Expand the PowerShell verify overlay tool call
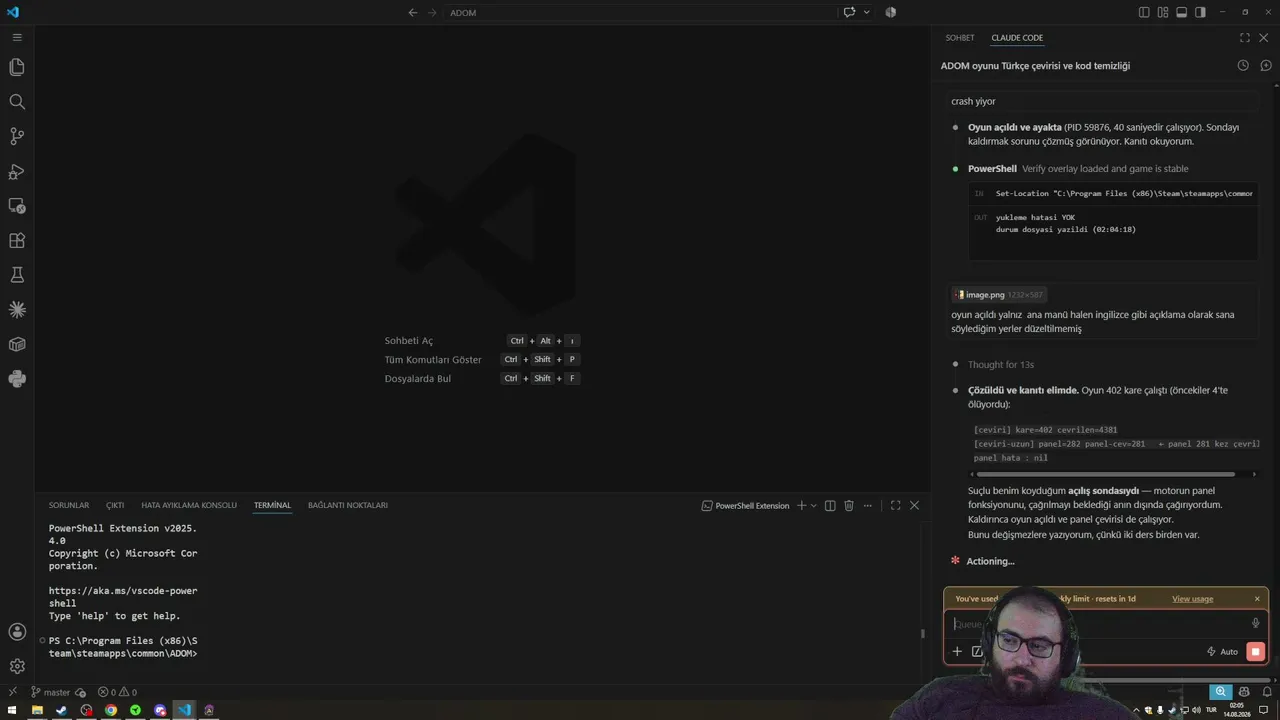 click(1078, 169)
